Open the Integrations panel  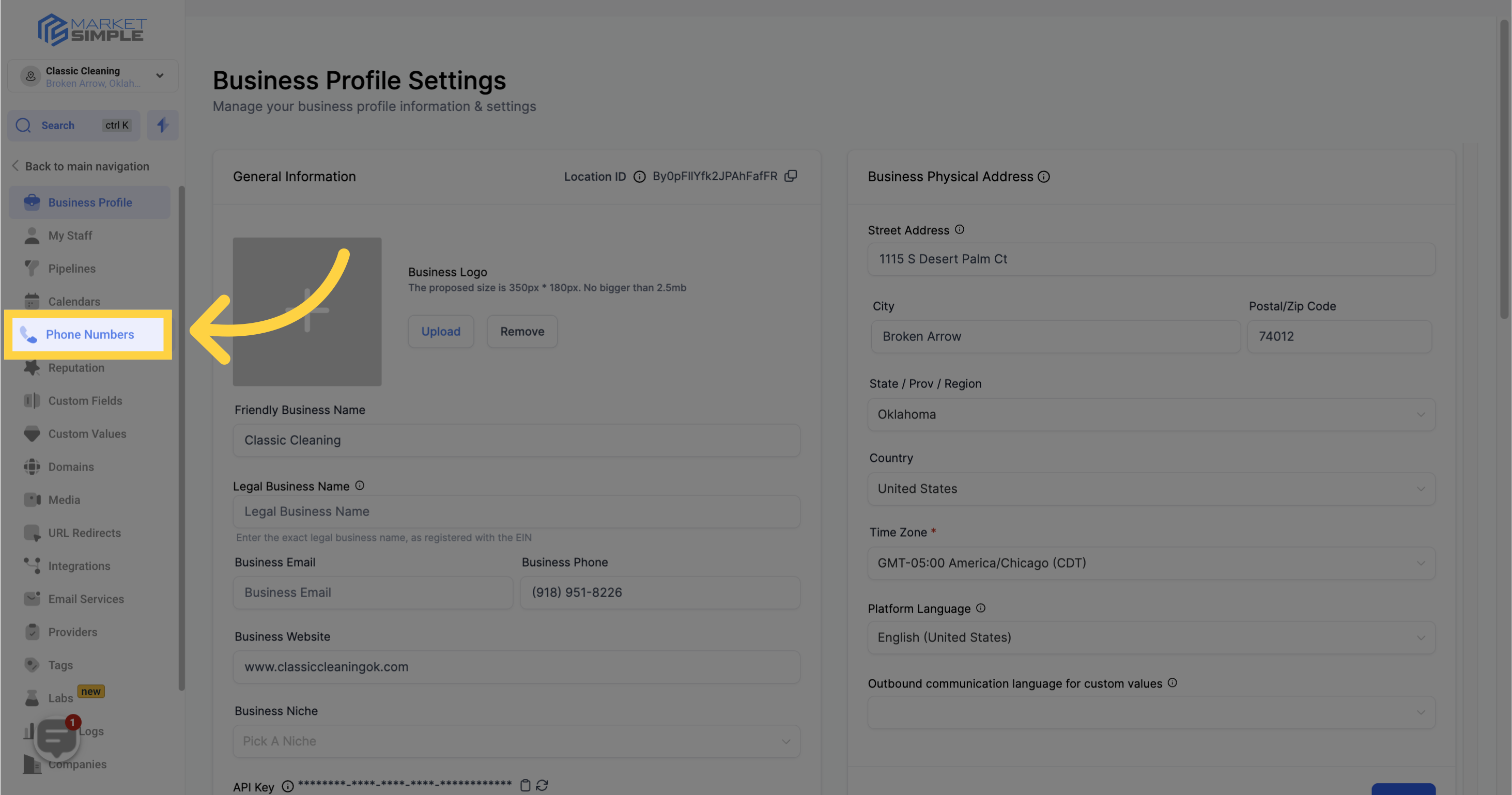pos(79,566)
